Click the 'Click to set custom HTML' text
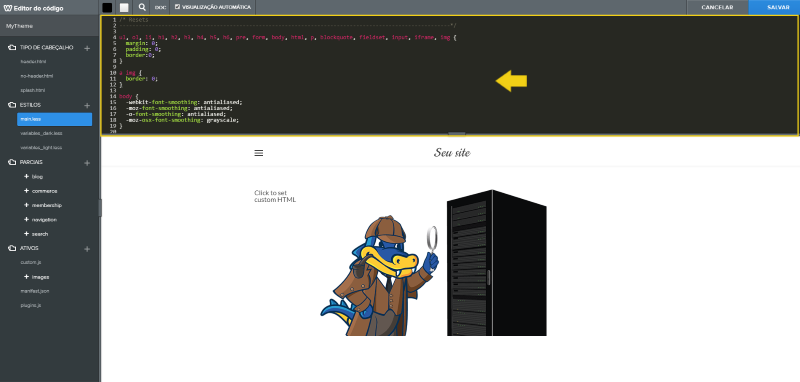 [275, 196]
